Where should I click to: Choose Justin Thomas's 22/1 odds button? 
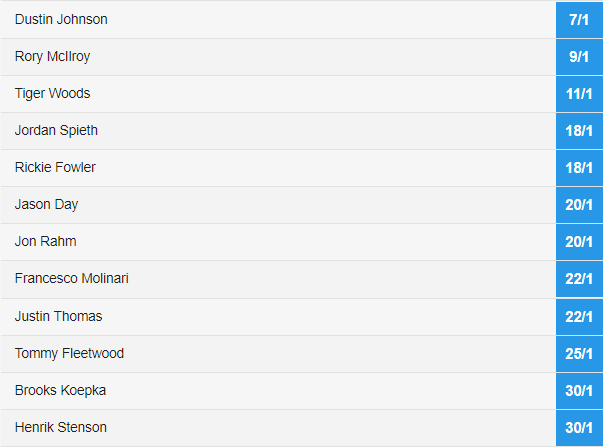pos(579,316)
